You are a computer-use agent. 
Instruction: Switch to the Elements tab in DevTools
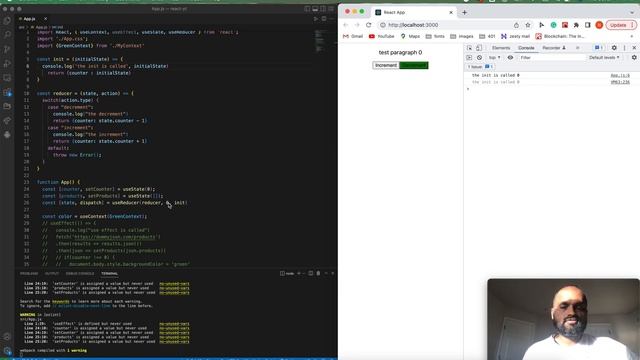(501, 48)
